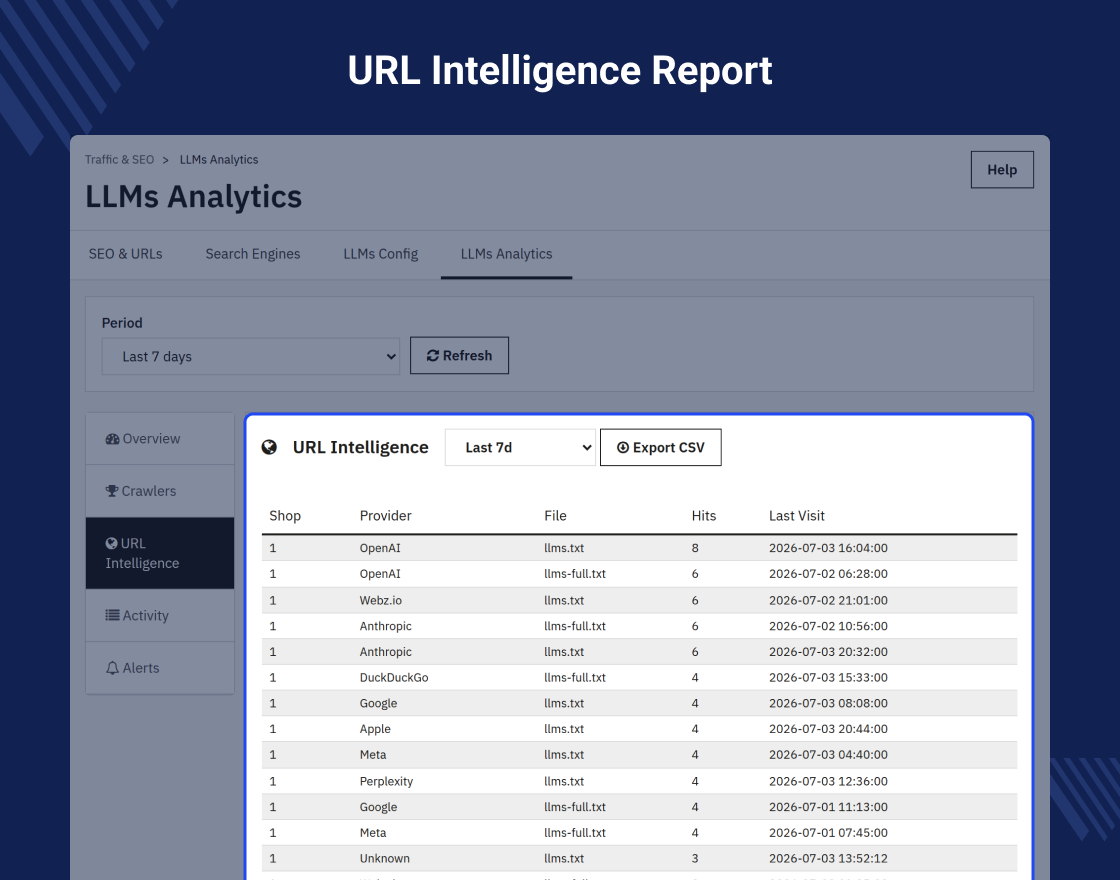Click the Overview dashboard icon in sidebar
Viewport: 1120px width, 880px height.
[112, 439]
